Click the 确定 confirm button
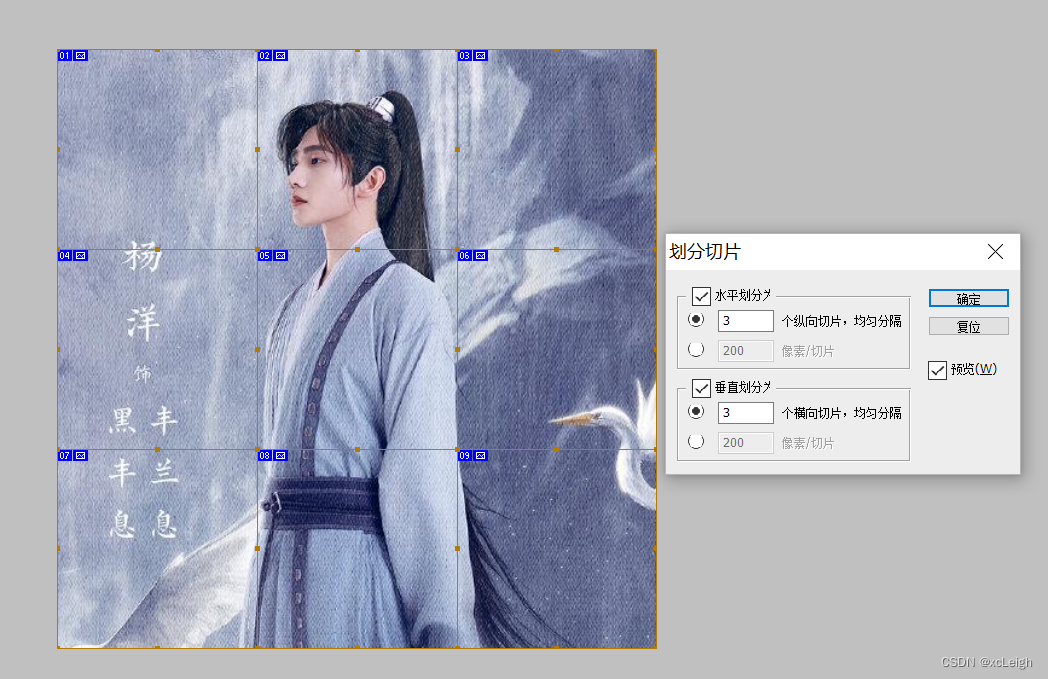1048x679 pixels. (968, 299)
